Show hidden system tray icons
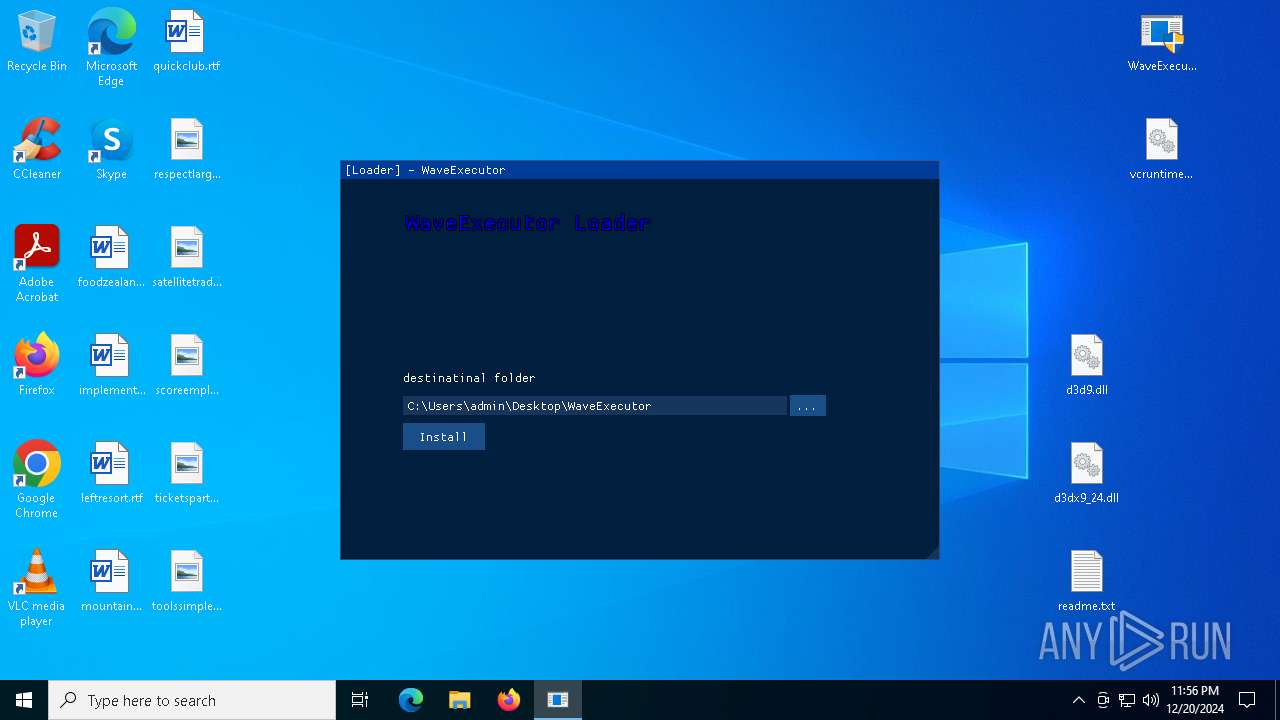The width and height of the screenshot is (1280, 720). coord(1078,700)
